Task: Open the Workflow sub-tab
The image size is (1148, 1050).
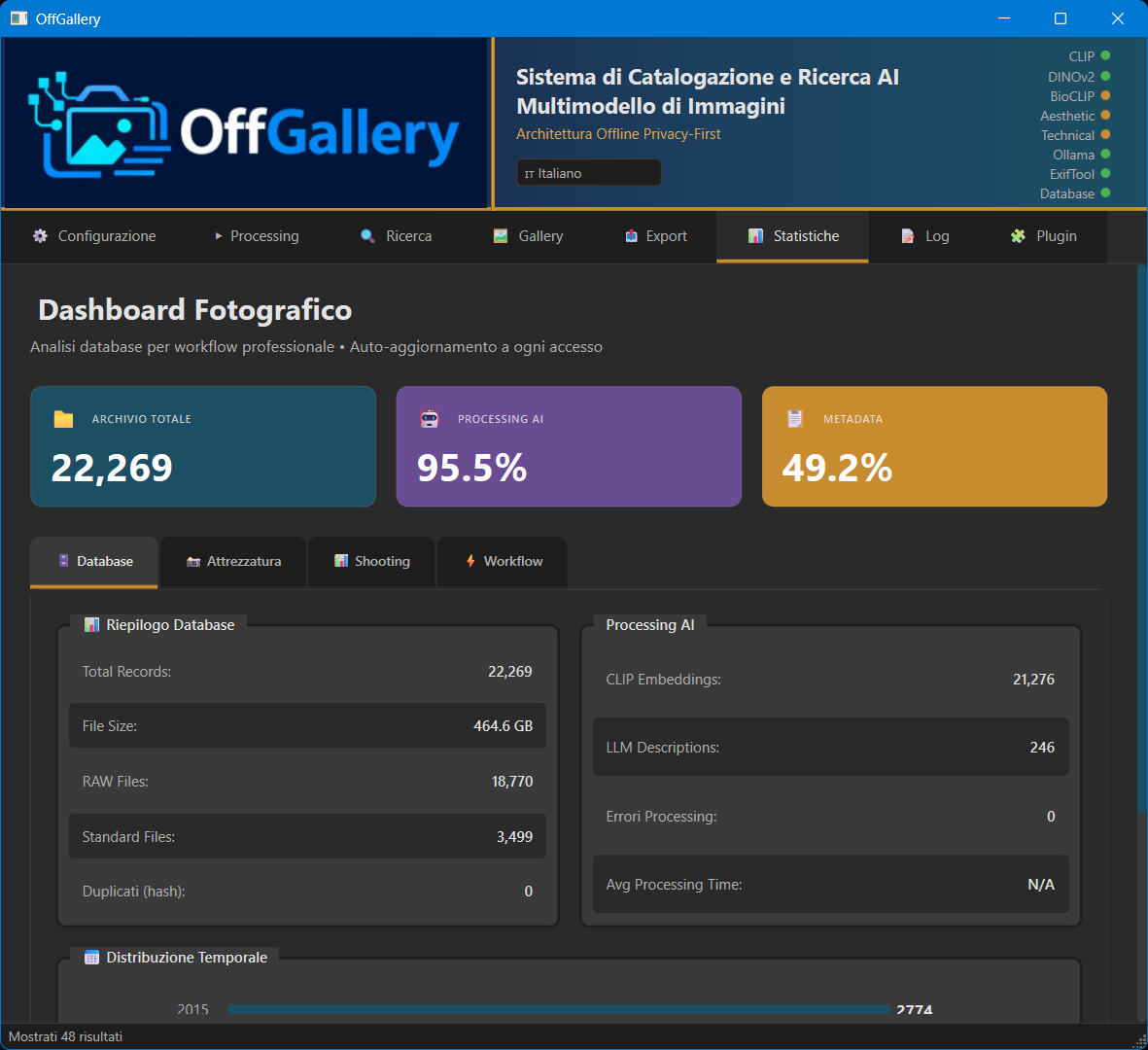Action: (503, 562)
